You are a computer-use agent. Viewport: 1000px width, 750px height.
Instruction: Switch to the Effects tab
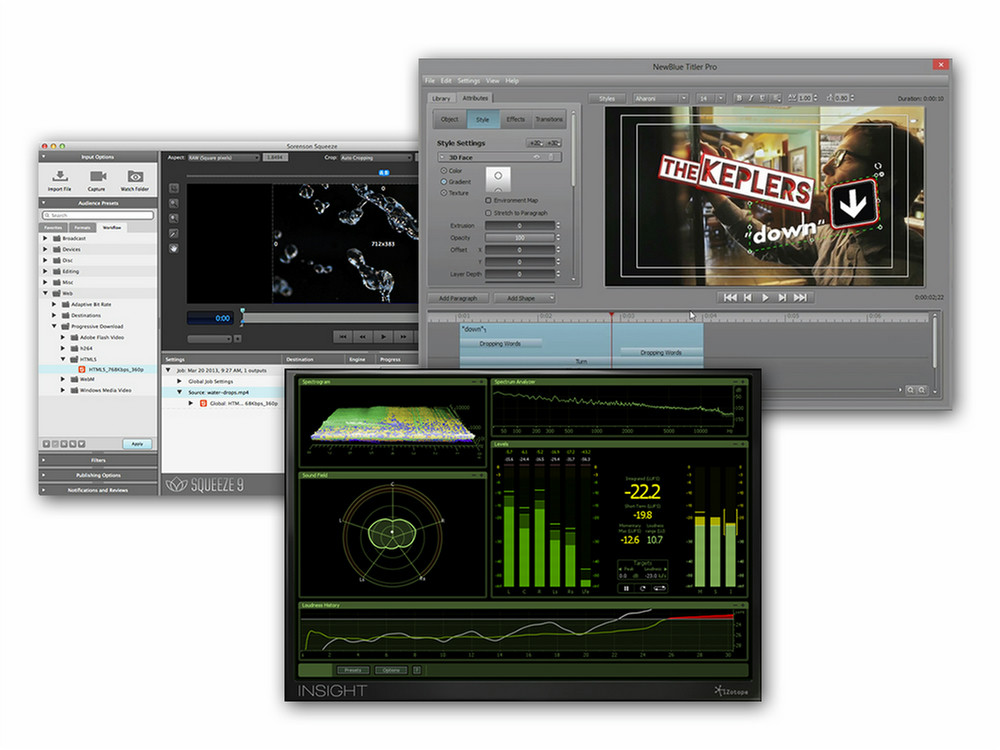tap(515, 119)
